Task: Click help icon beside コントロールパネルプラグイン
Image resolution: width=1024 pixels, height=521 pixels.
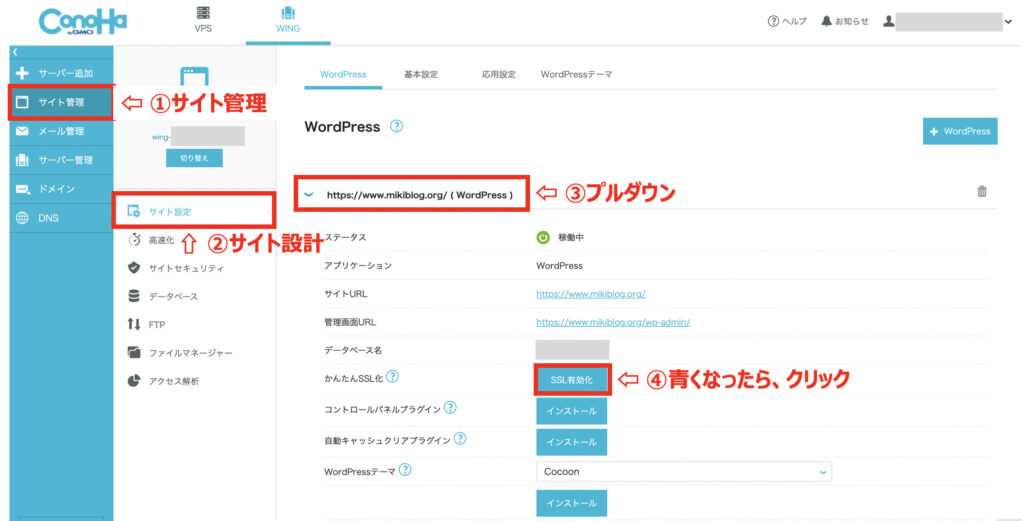Action: pyautogui.click(x=450, y=407)
